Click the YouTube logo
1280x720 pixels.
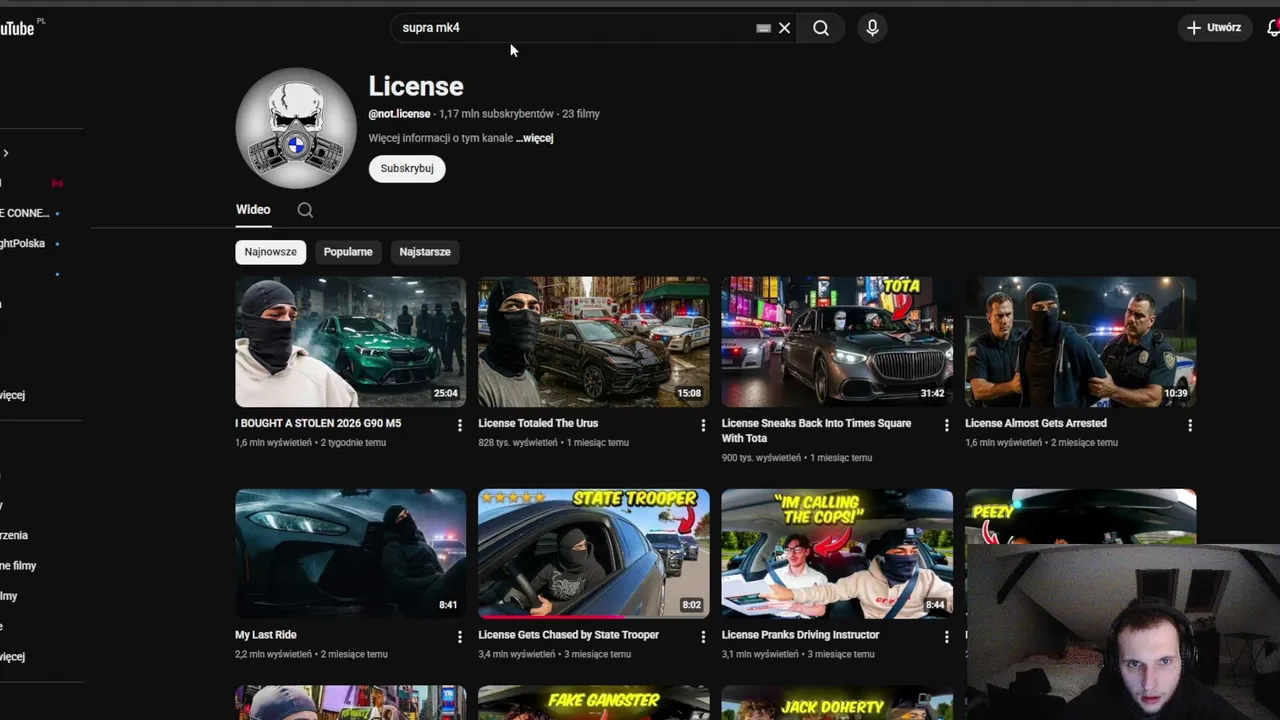point(17,28)
